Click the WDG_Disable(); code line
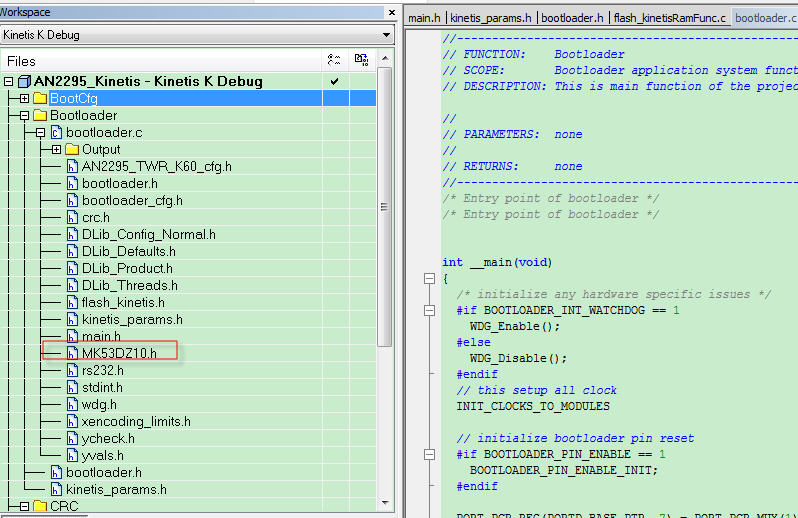Screen dimensions: 798x518 (x=518, y=358)
